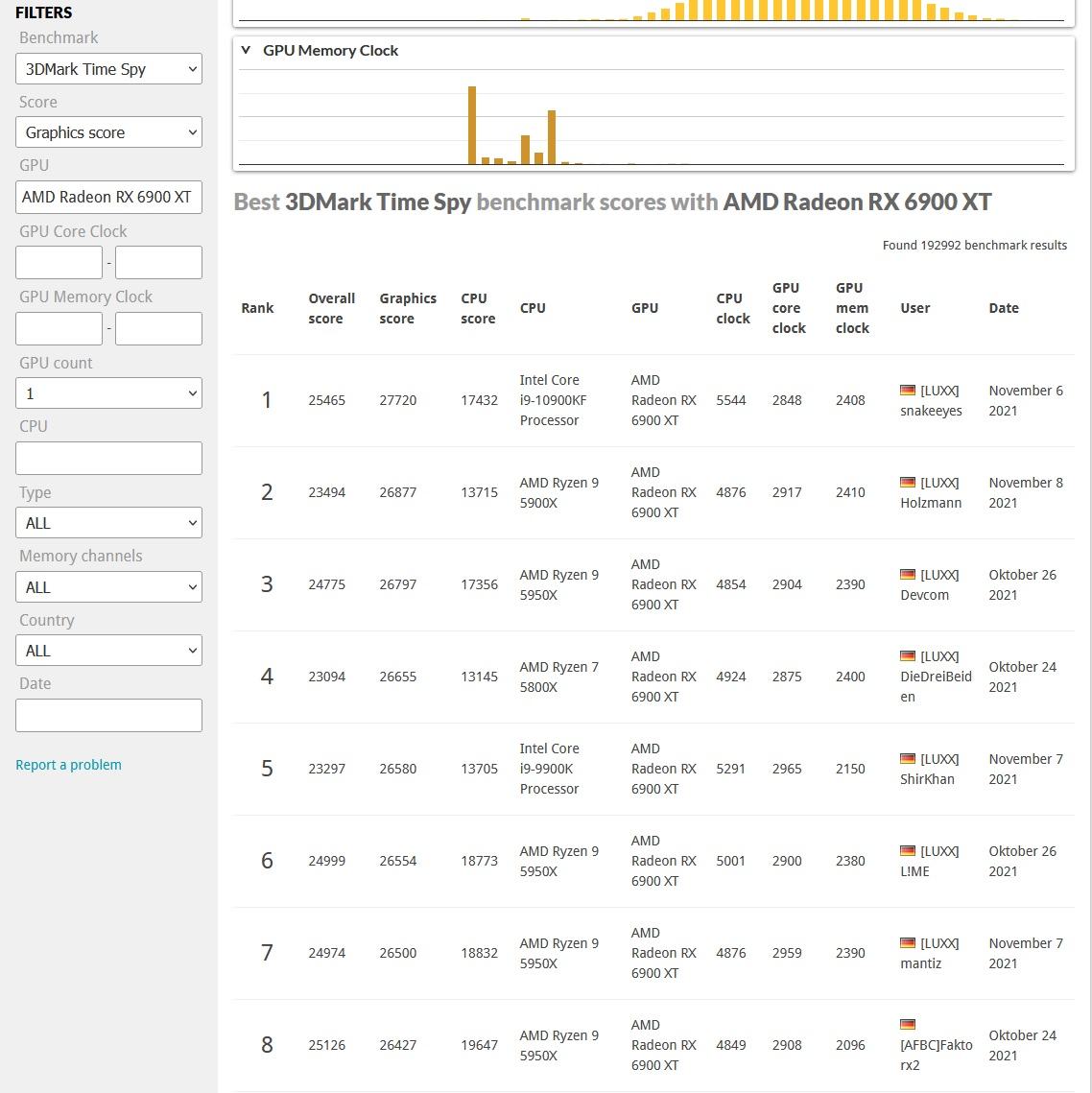
Task: Click the German flag icon beside Devcom
Action: [x=908, y=575]
